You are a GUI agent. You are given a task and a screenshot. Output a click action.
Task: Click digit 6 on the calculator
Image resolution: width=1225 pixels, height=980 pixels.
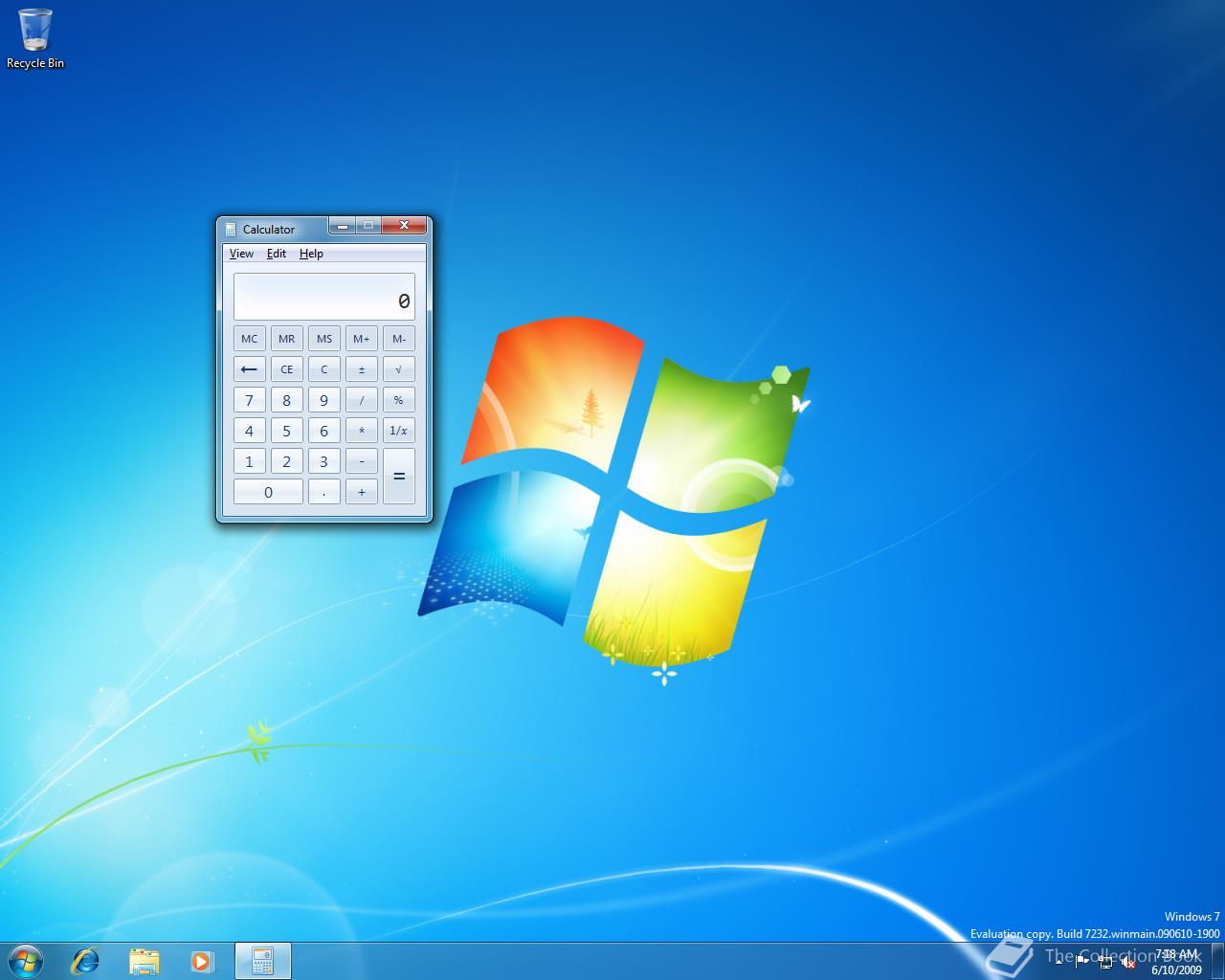click(324, 431)
